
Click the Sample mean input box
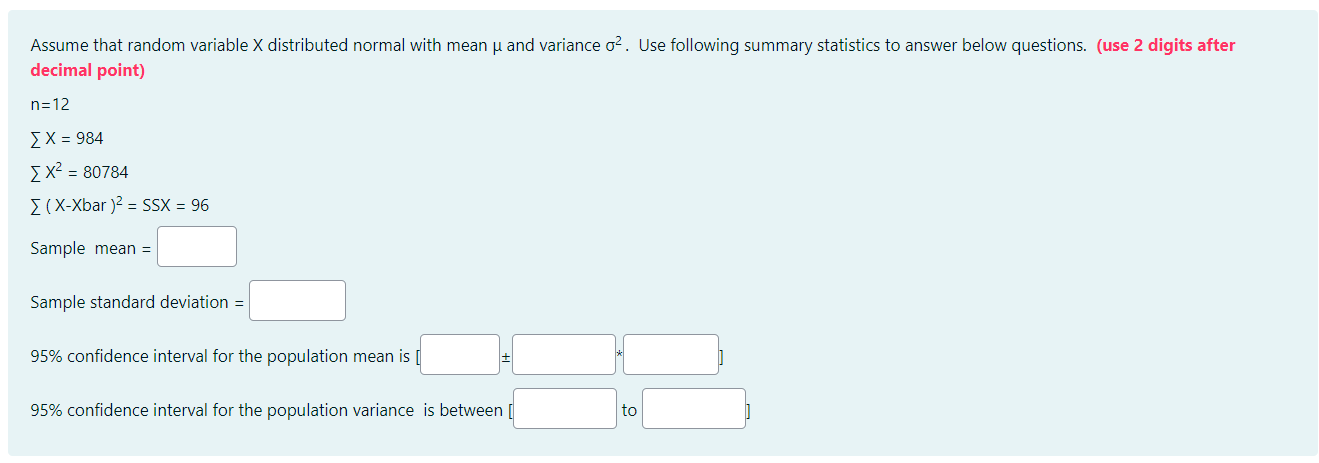pyautogui.click(x=197, y=247)
